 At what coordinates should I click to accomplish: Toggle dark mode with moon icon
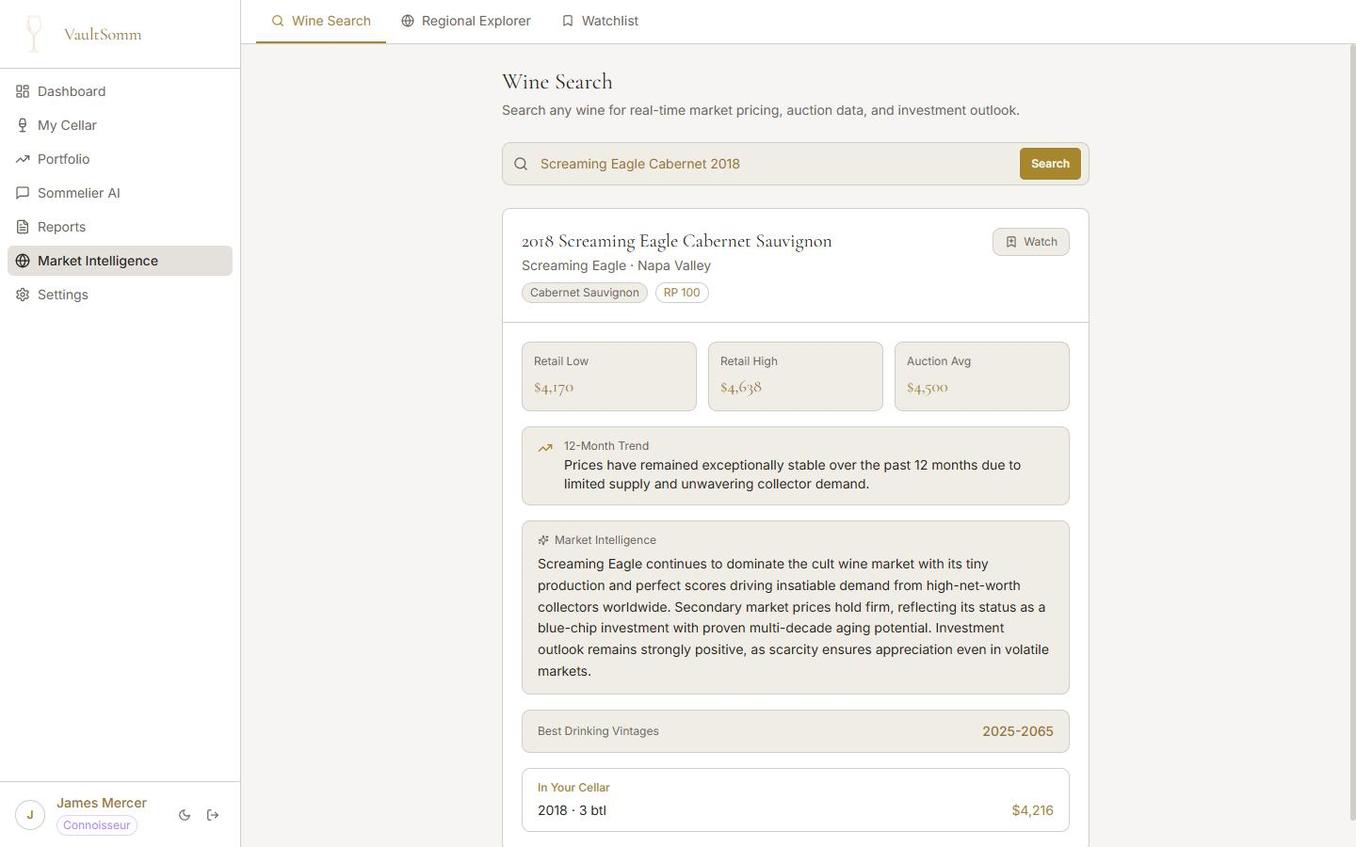point(185,815)
